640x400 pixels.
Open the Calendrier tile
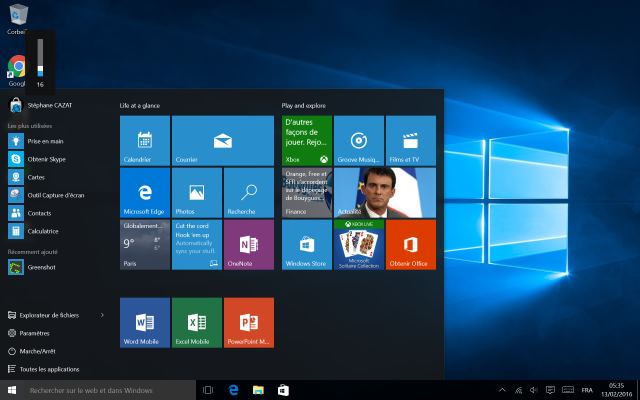tap(145, 140)
